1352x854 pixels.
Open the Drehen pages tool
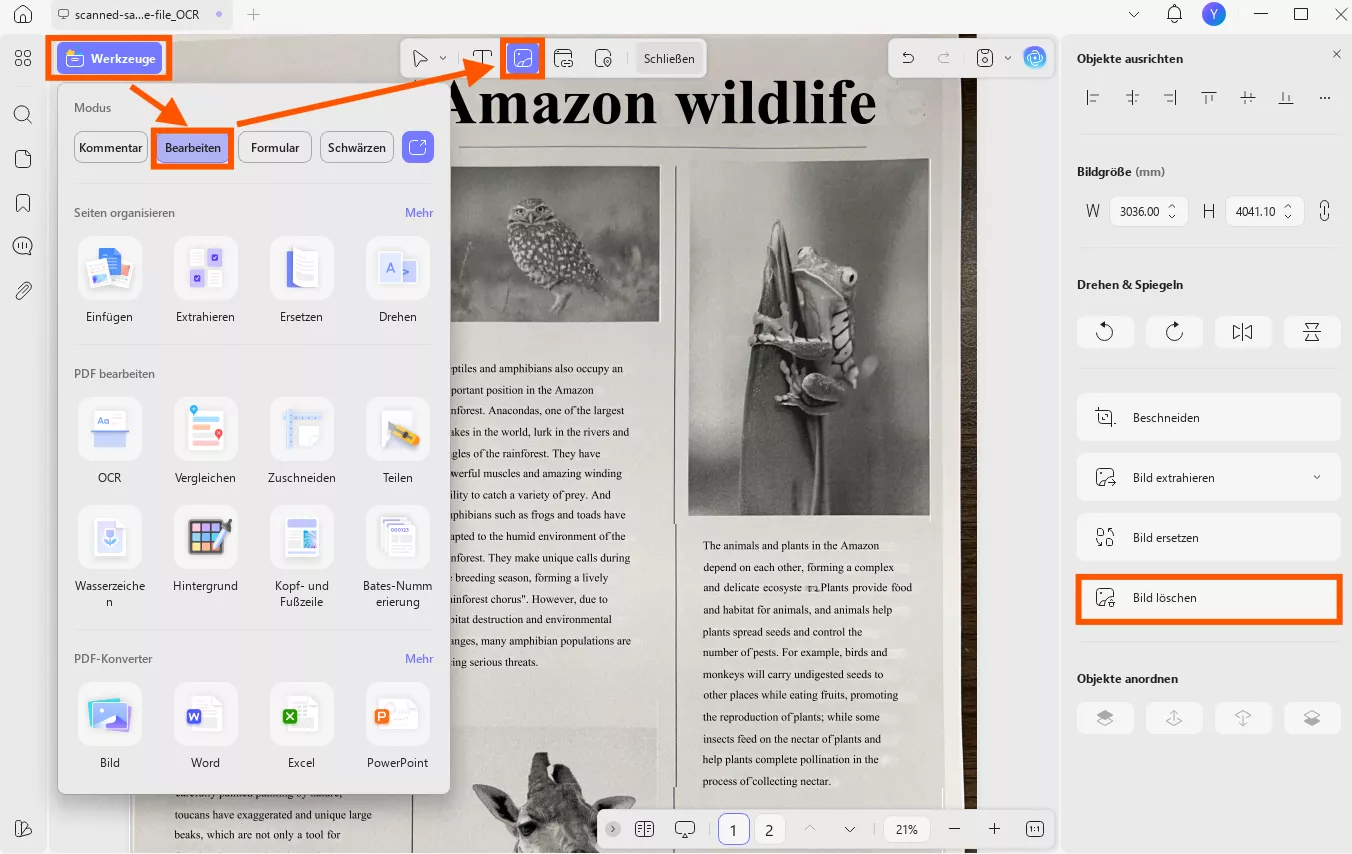click(398, 280)
